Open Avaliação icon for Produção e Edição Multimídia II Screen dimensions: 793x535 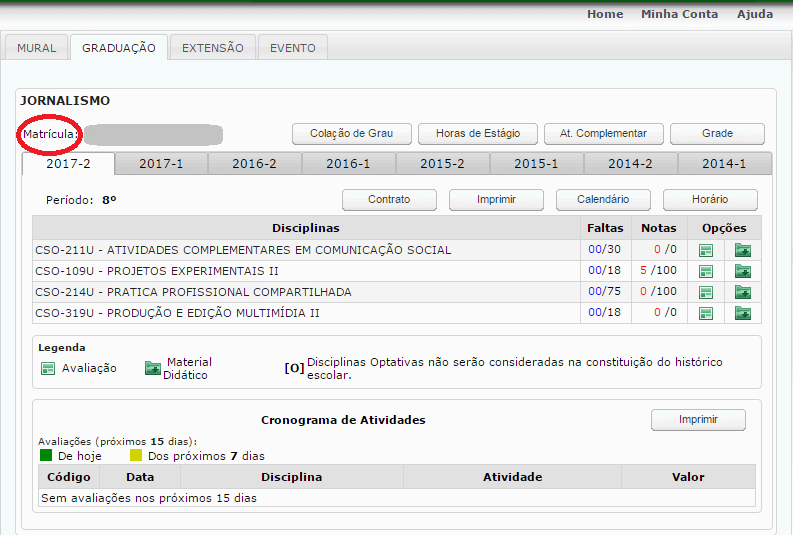706,313
